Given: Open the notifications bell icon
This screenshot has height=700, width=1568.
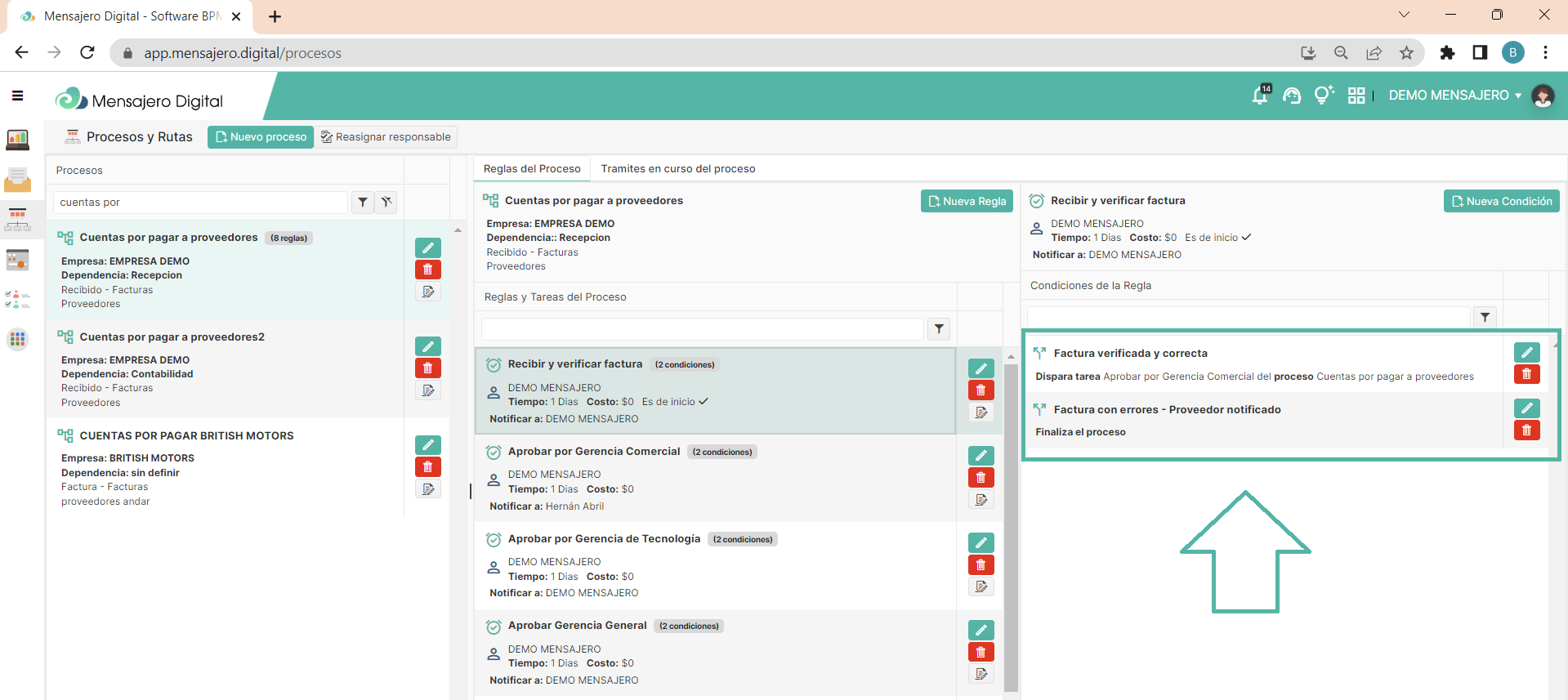Looking at the screenshot, I should tap(1259, 96).
